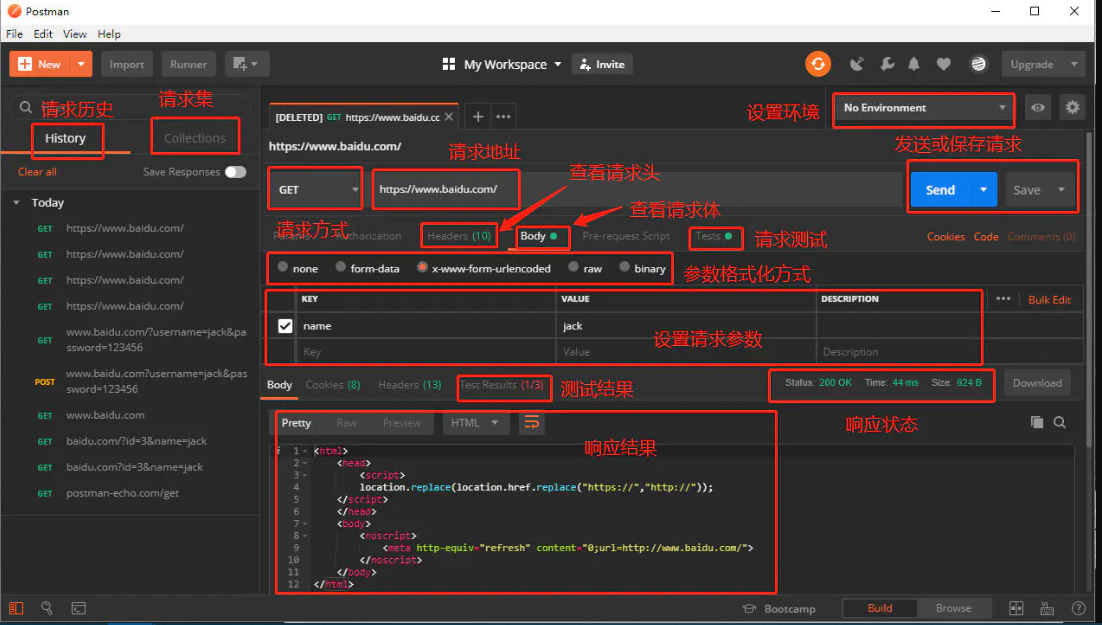This screenshot has width=1102, height=625.
Task: Open the Postman console icon
Action: [x=79, y=608]
